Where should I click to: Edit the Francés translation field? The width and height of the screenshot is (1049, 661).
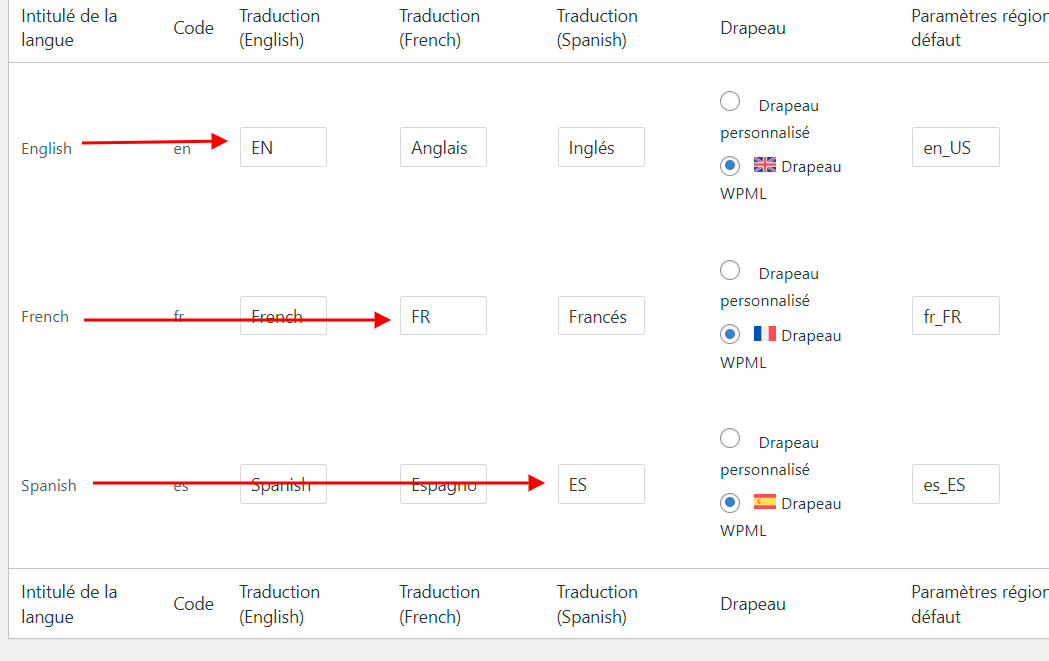[600, 316]
